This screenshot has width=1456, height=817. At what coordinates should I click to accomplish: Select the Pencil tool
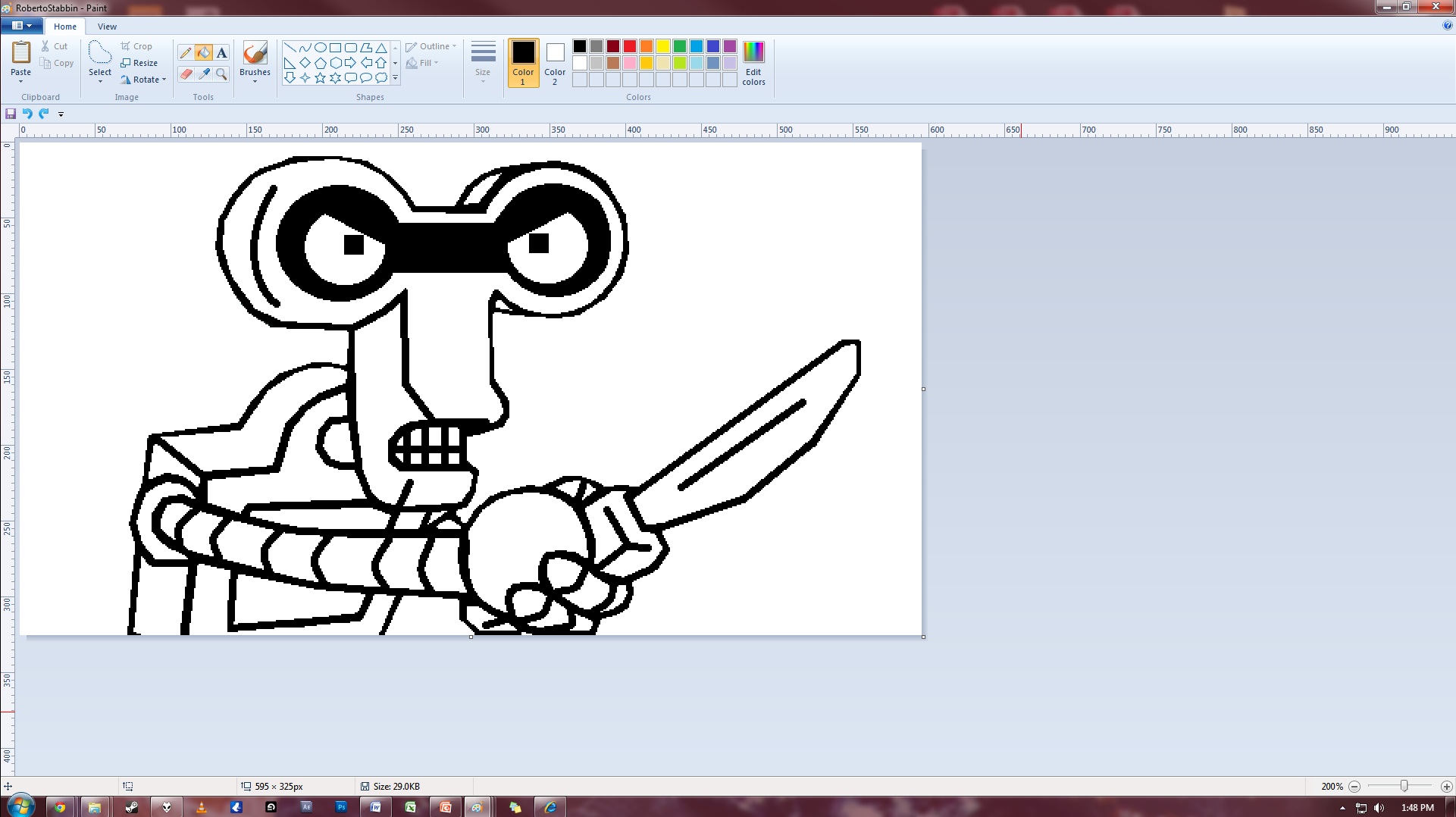click(186, 52)
